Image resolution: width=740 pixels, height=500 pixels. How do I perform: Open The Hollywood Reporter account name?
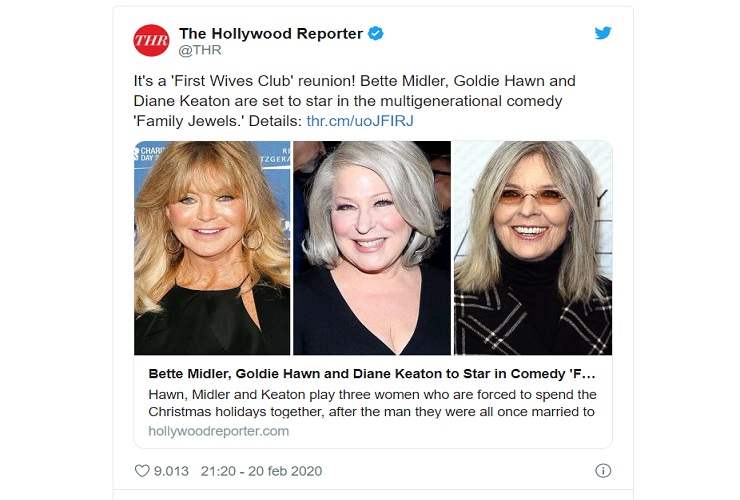tap(271, 34)
